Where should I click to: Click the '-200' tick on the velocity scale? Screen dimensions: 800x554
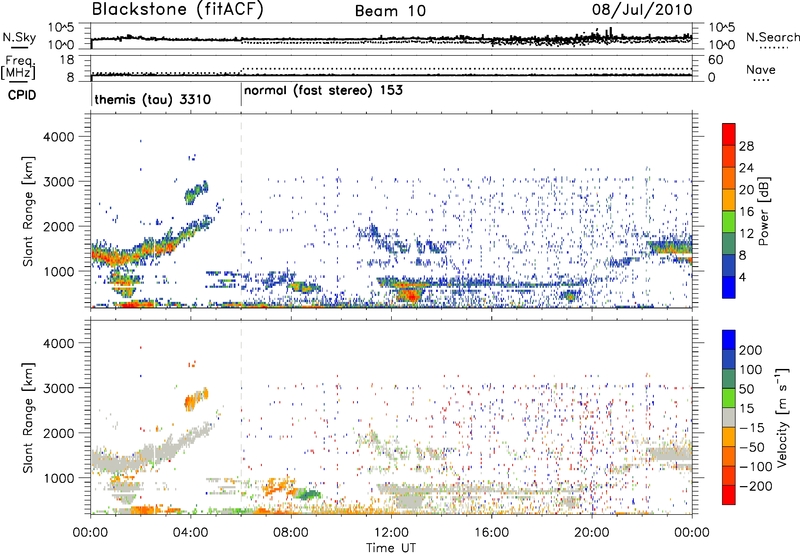coord(757,486)
